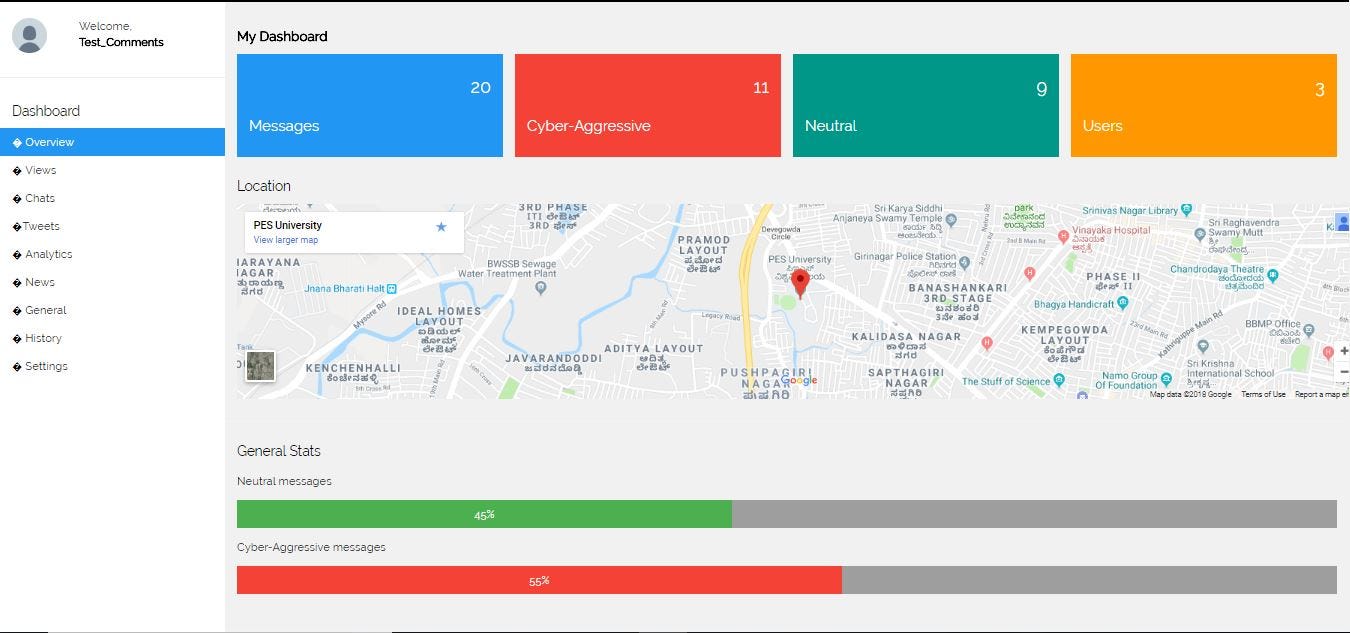
Task: Click the PES University red map pin
Action: 800,284
